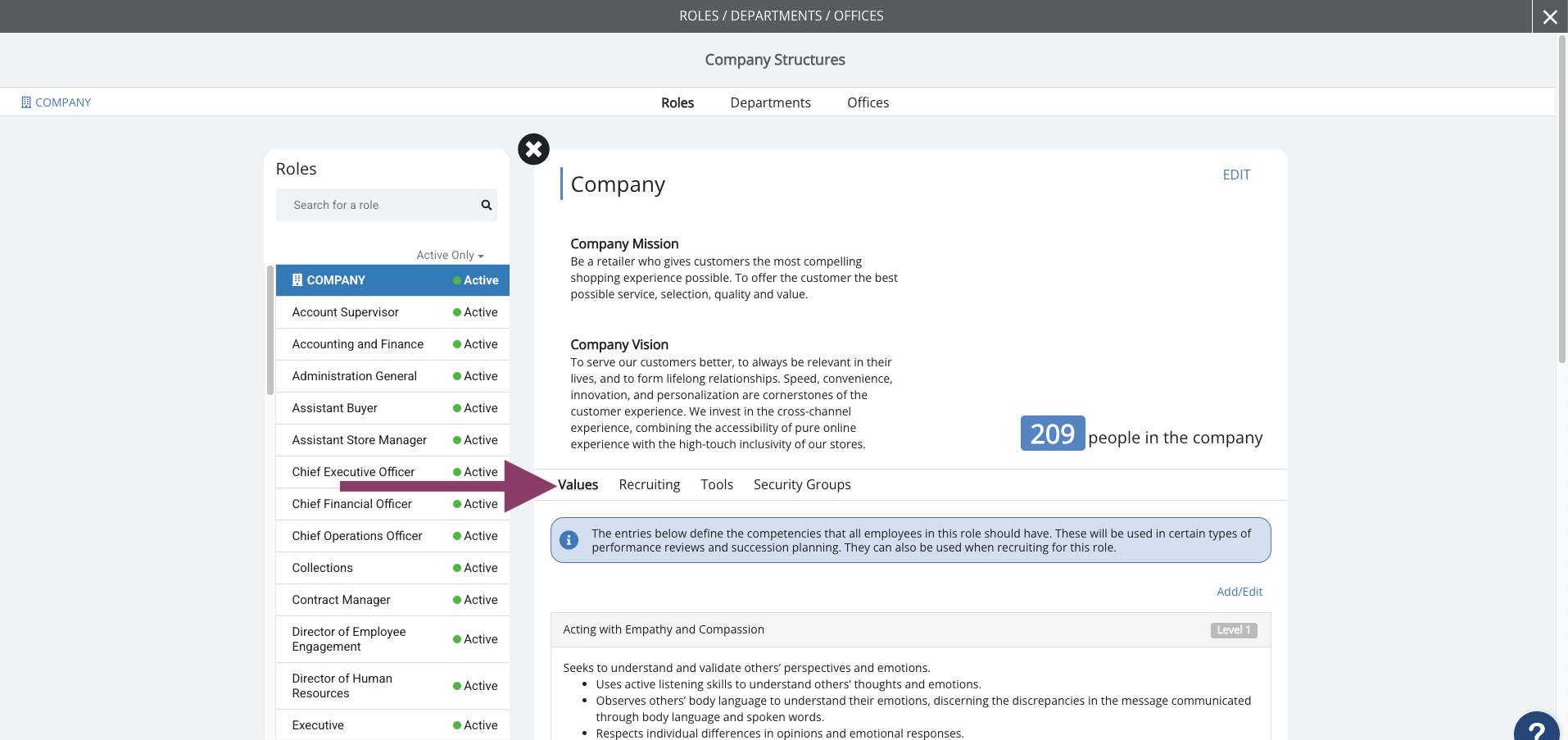Focus the Search for a role field
The height and width of the screenshot is (740, 1568).
pos(377,205)
